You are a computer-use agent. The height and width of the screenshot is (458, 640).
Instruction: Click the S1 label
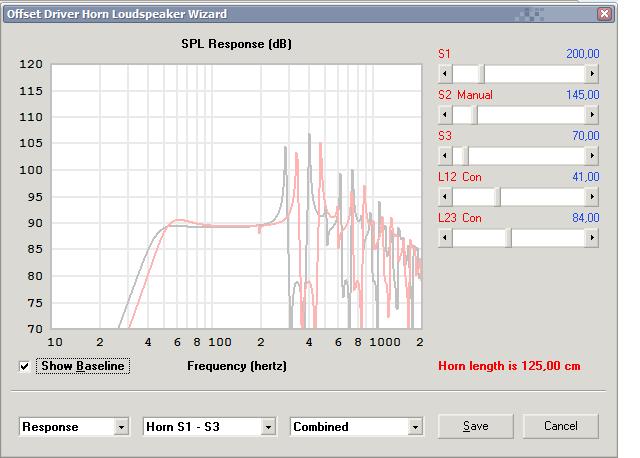(444, 54)
